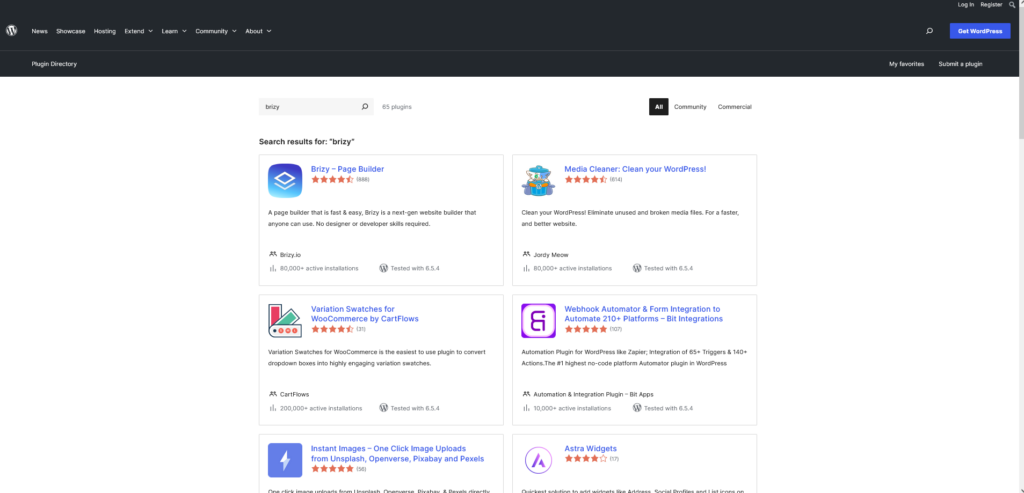Click Register link
The image size is (1024, 493).
pyautogui.click(x=991, y=5)
